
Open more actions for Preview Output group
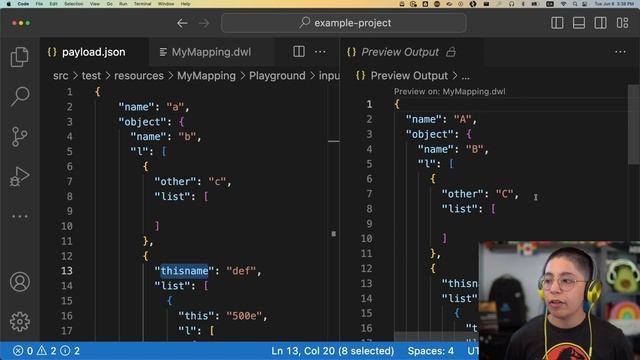click(620, 52)
